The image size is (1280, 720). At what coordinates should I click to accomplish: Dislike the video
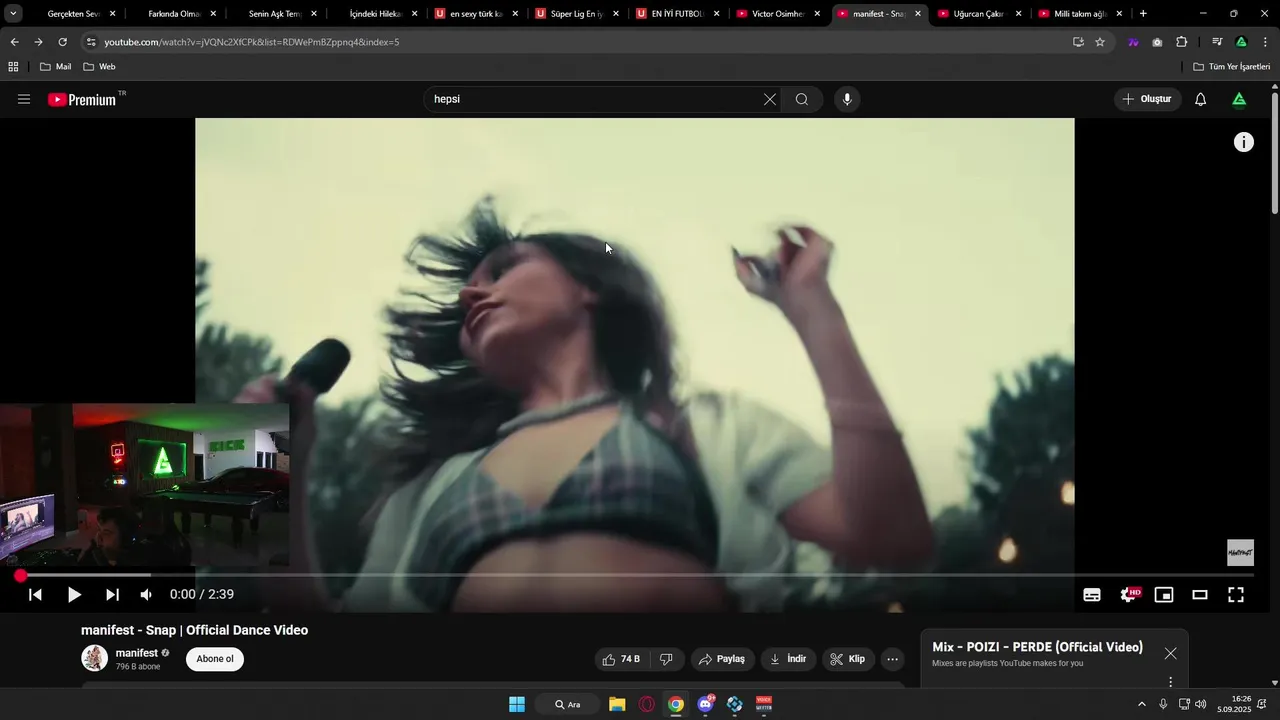pos(666,659)
